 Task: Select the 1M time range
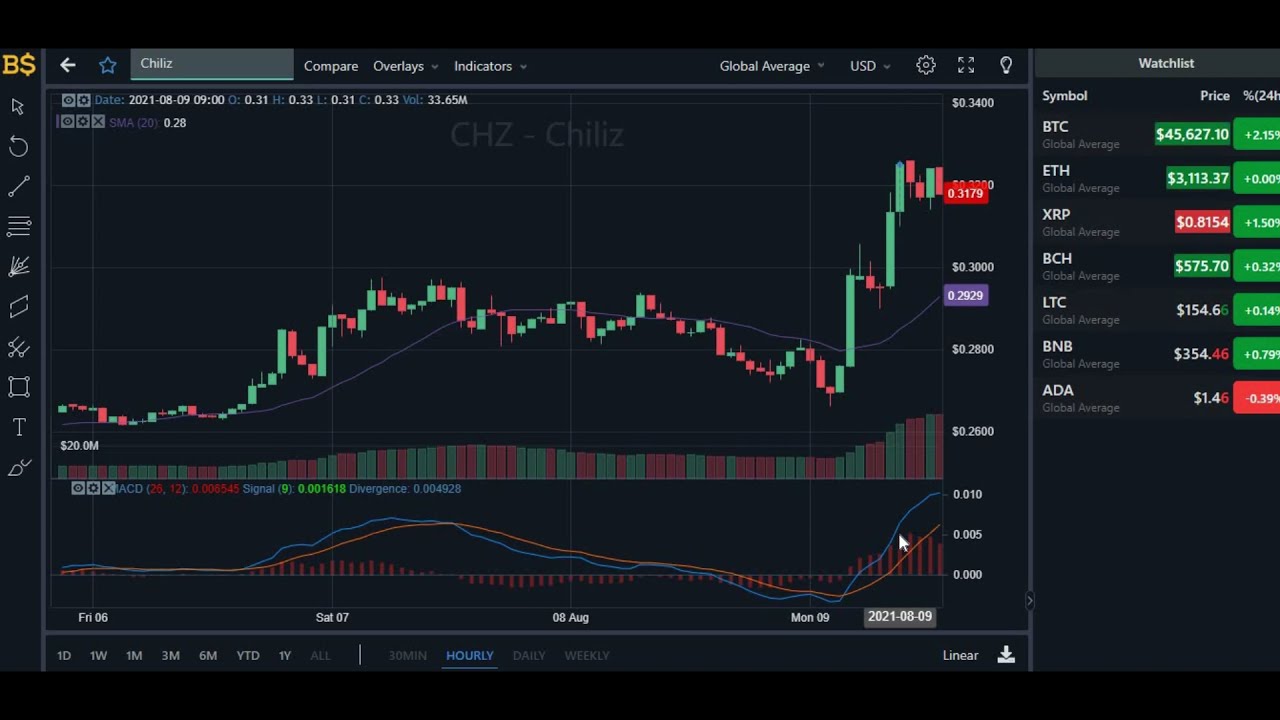pos(134,655)
